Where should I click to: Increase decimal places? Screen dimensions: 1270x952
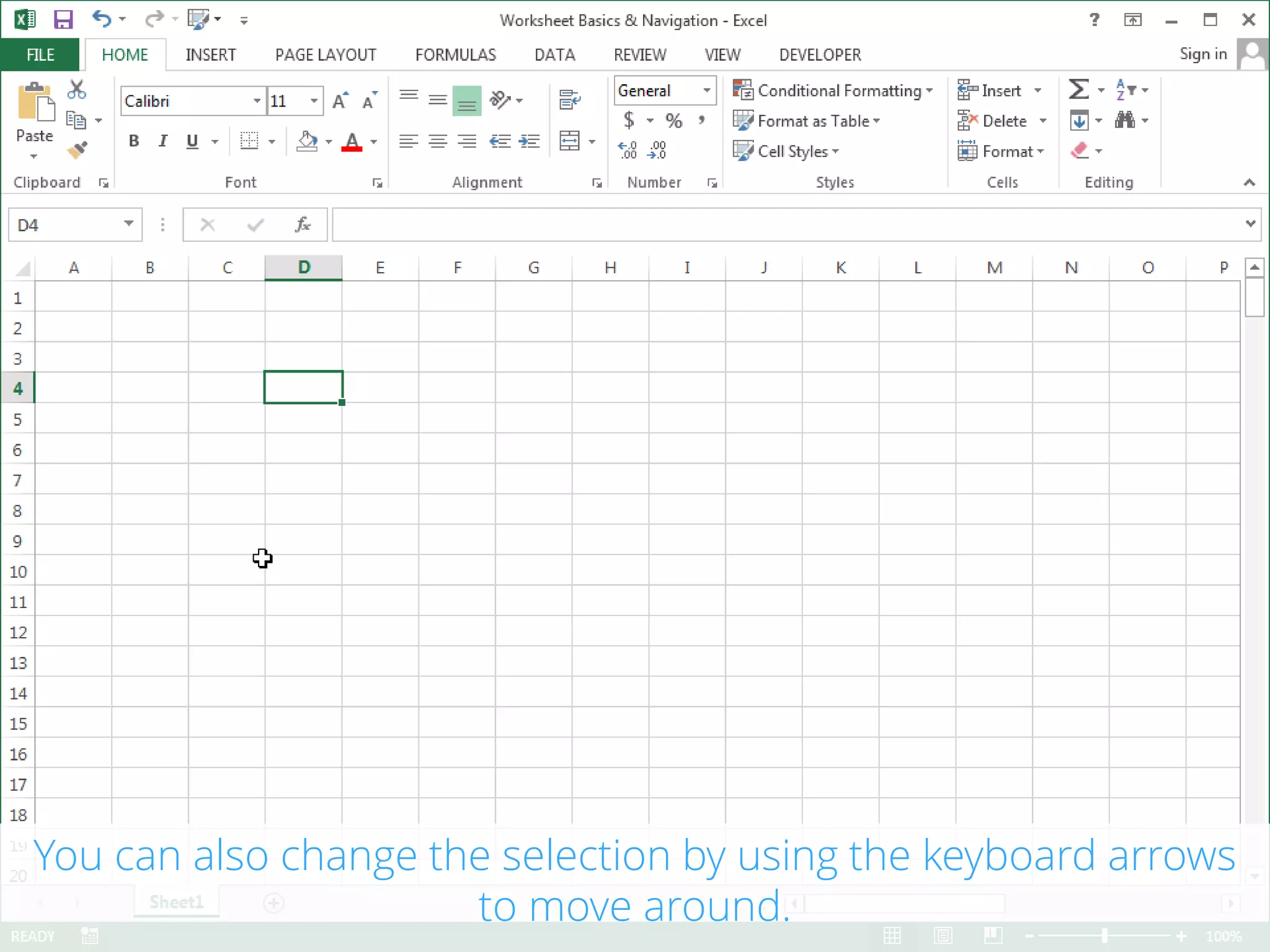[x=628, y=150]
